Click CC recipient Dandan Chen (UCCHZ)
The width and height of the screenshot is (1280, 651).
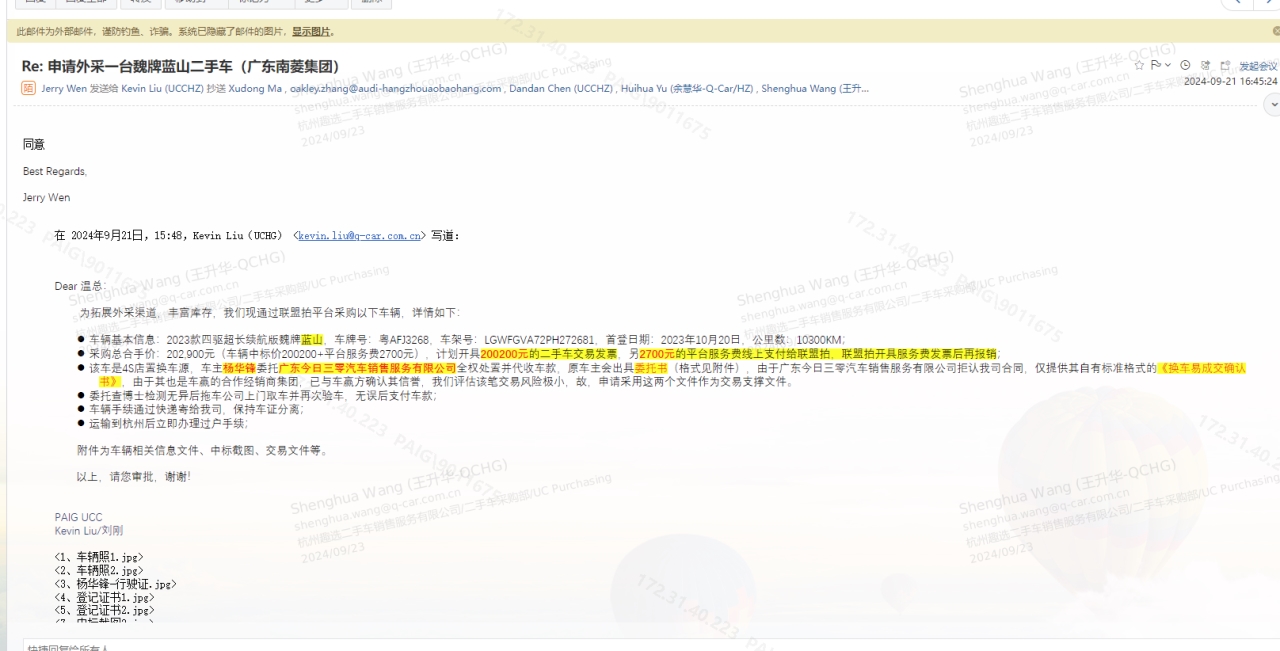pyautogui.click(x=560, y=88)
